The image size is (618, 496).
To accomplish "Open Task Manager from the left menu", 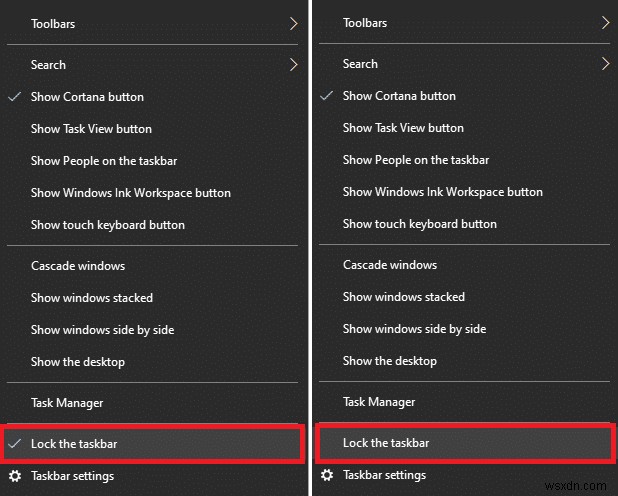I will coord(67,403).
